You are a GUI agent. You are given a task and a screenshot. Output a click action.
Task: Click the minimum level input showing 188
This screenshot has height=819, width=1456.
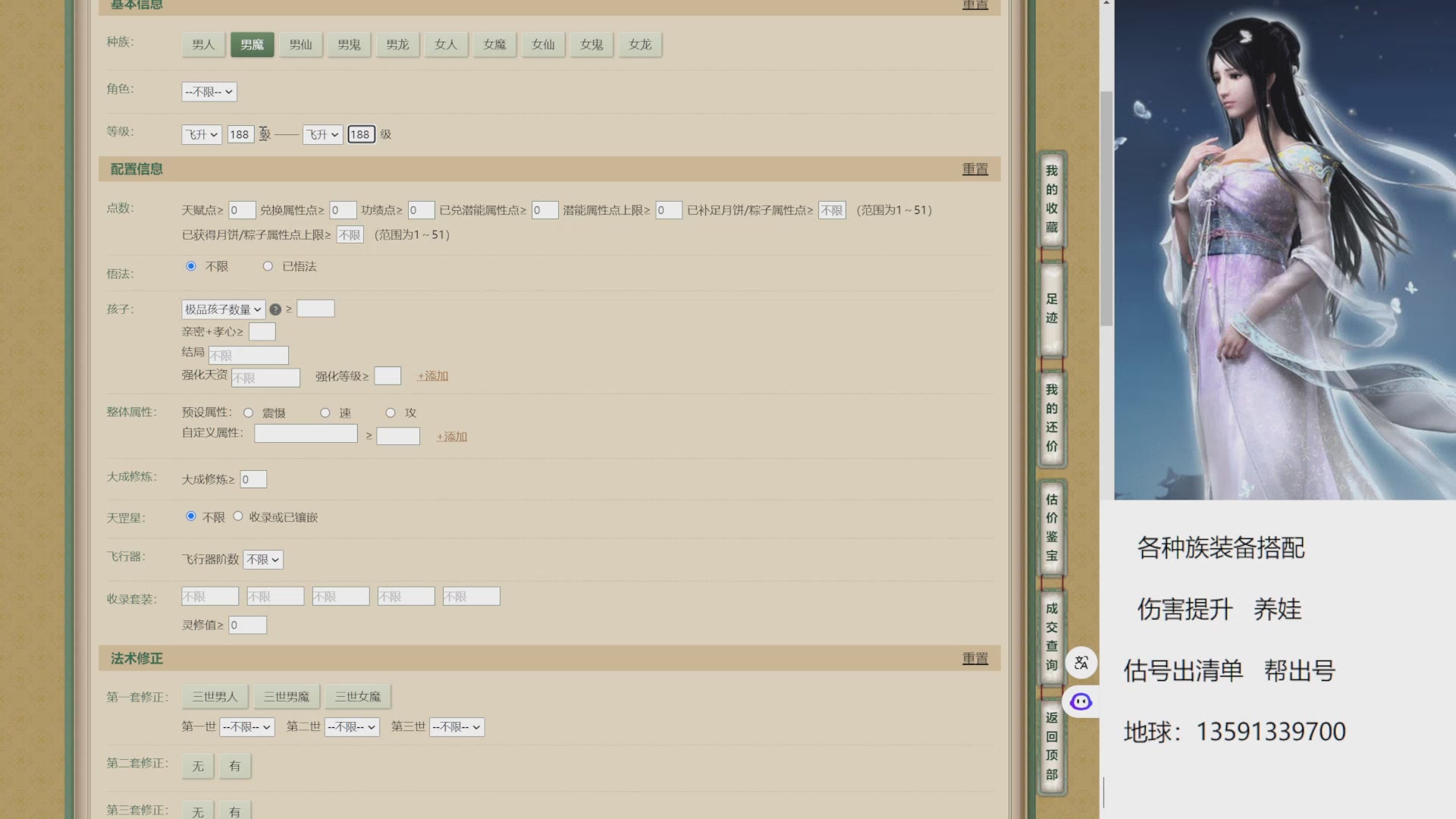240,134
